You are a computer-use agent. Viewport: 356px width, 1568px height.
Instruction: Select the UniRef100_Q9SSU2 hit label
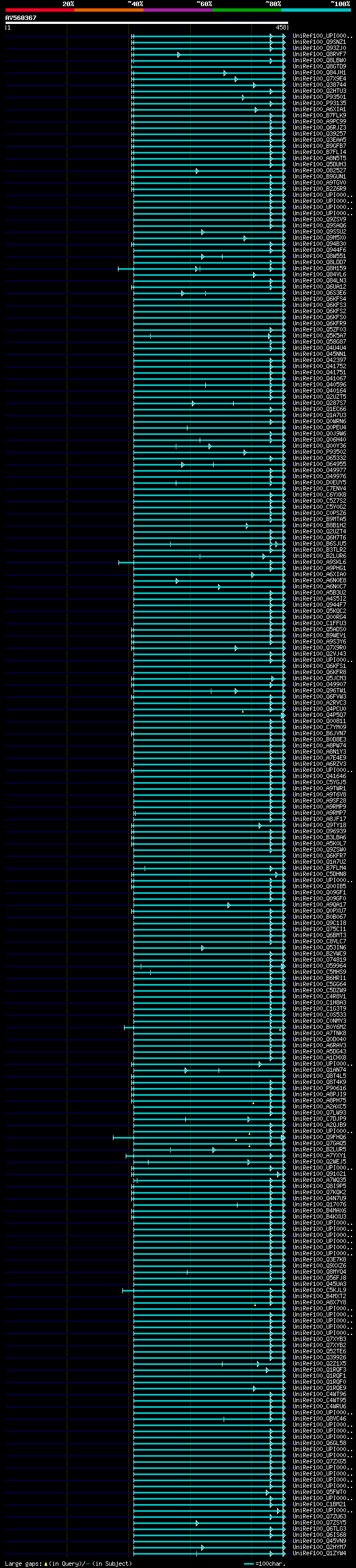pos(319,231)
